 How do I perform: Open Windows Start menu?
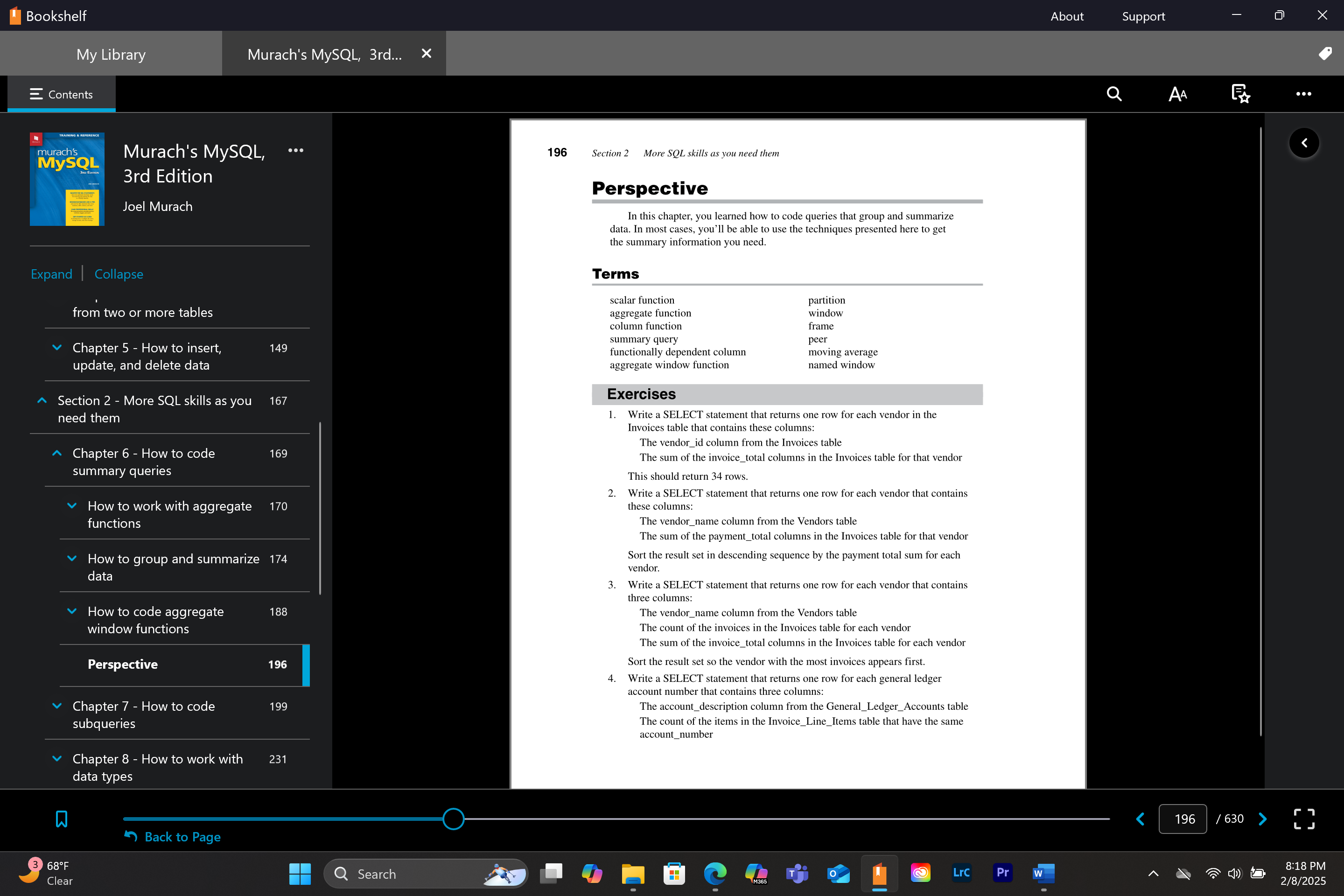[x=300, y=874]
